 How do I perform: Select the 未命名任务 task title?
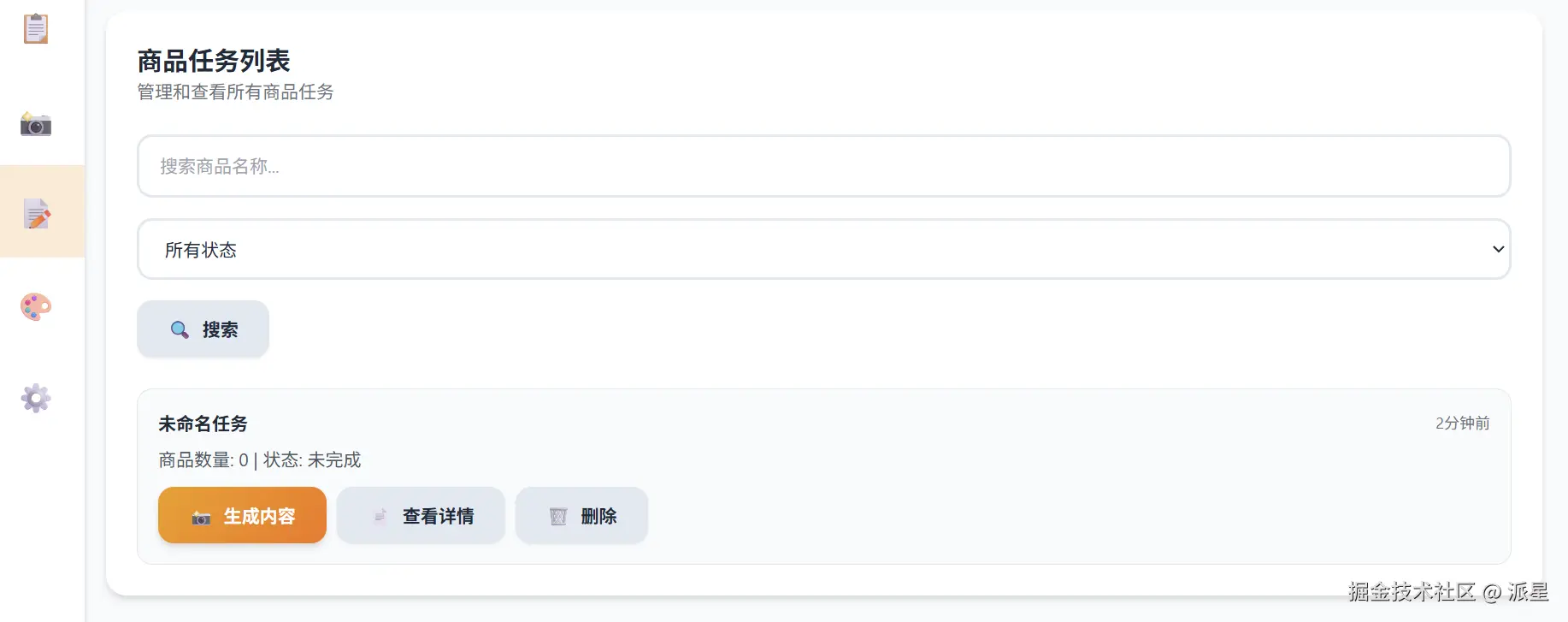[x=203, y=424]
